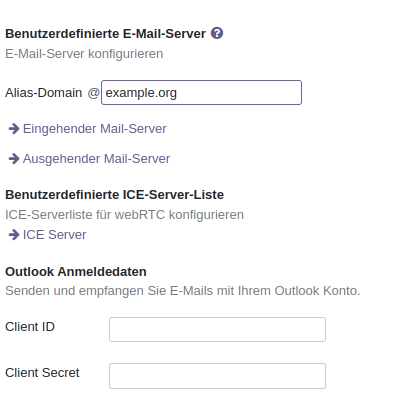
Task: Click the Benutzerdefinierte E-Mail-Server heading
Action: [105, 34]
